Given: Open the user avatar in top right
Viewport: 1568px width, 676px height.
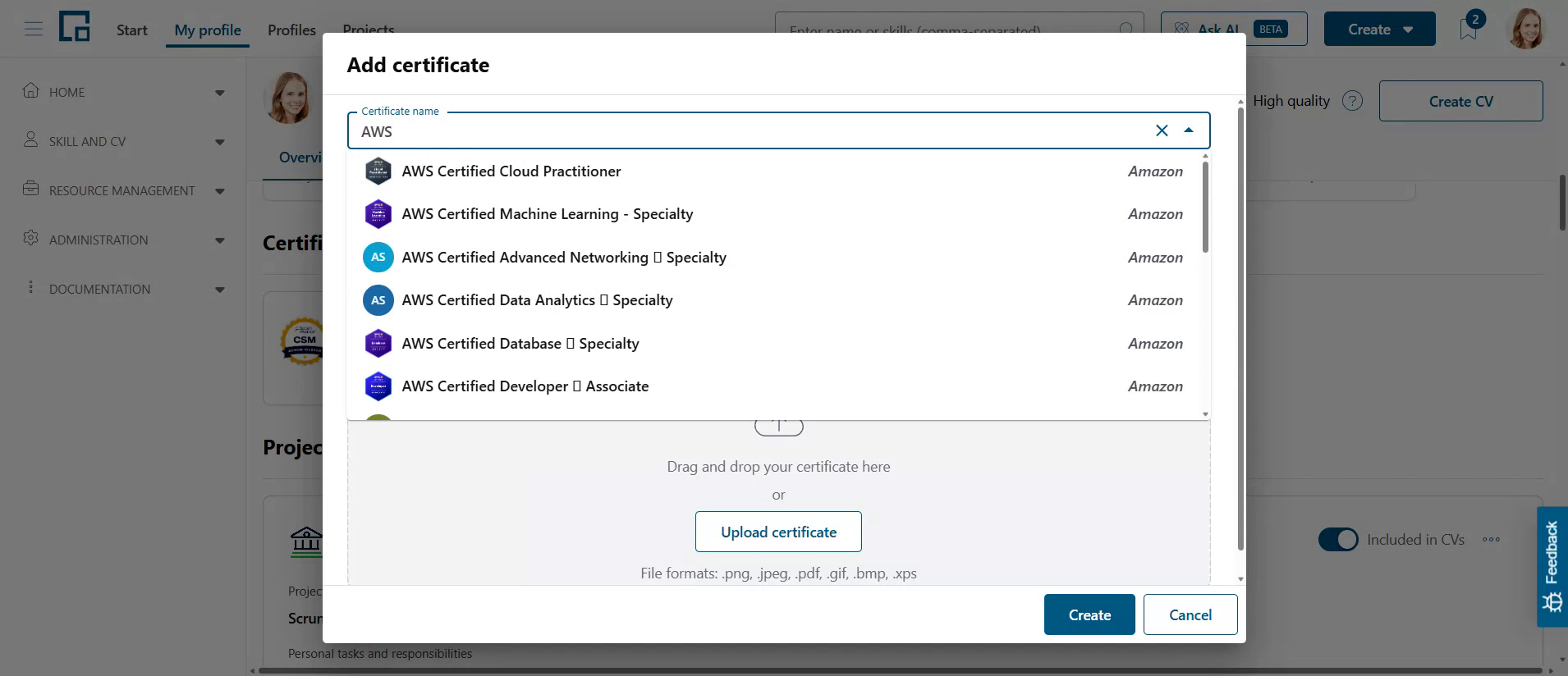Looking at the screenshot, I should pyautogui.click(x=1527, y=30).
